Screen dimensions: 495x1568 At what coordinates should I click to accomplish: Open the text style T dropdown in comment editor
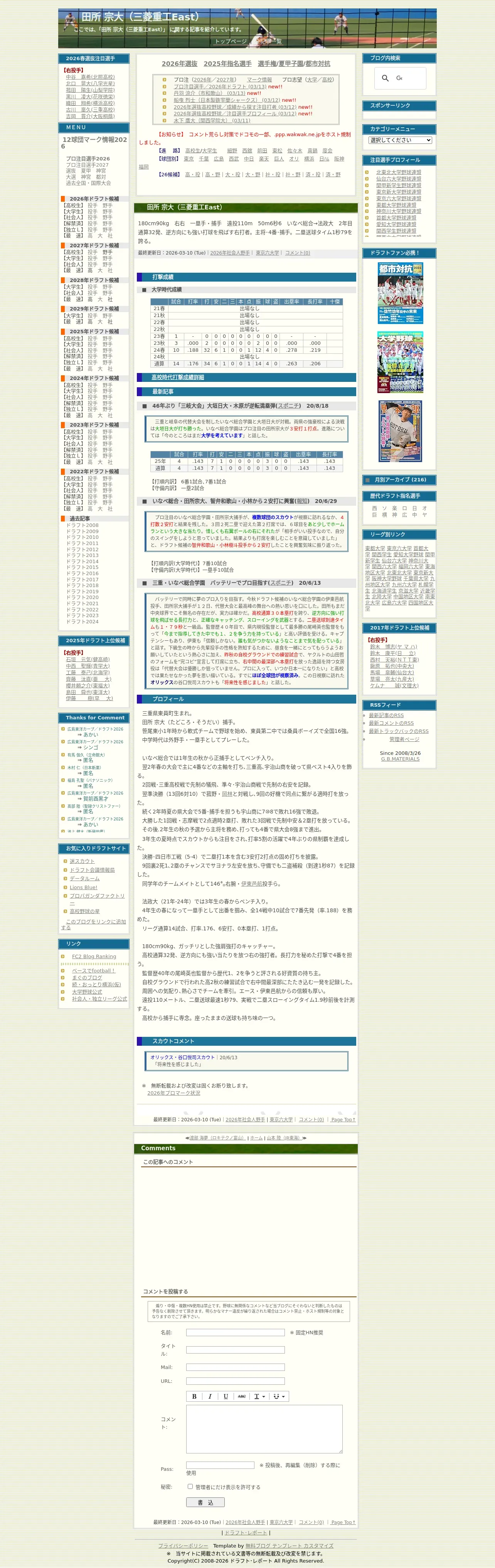click(259, 1396)
